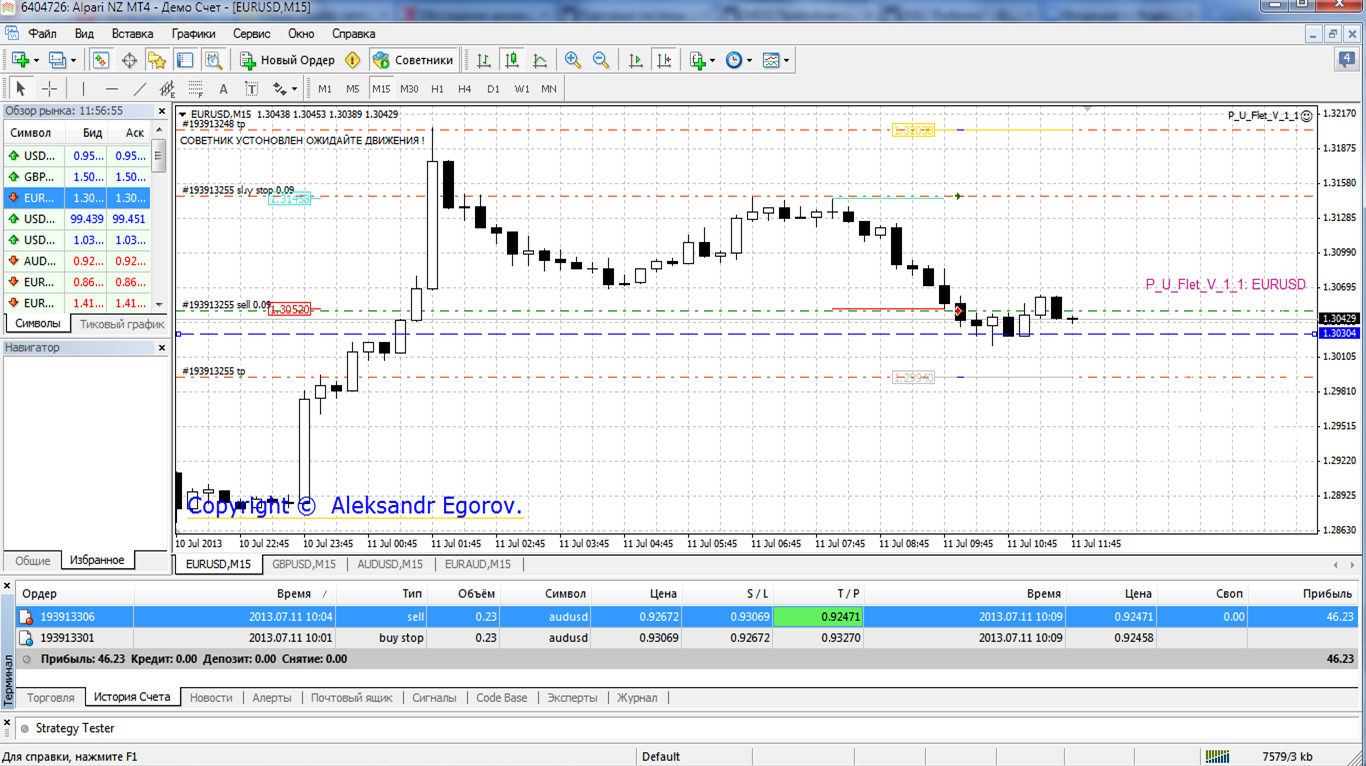Select the W1 timeframe
1366x766 pixels.
coord(521,89)
